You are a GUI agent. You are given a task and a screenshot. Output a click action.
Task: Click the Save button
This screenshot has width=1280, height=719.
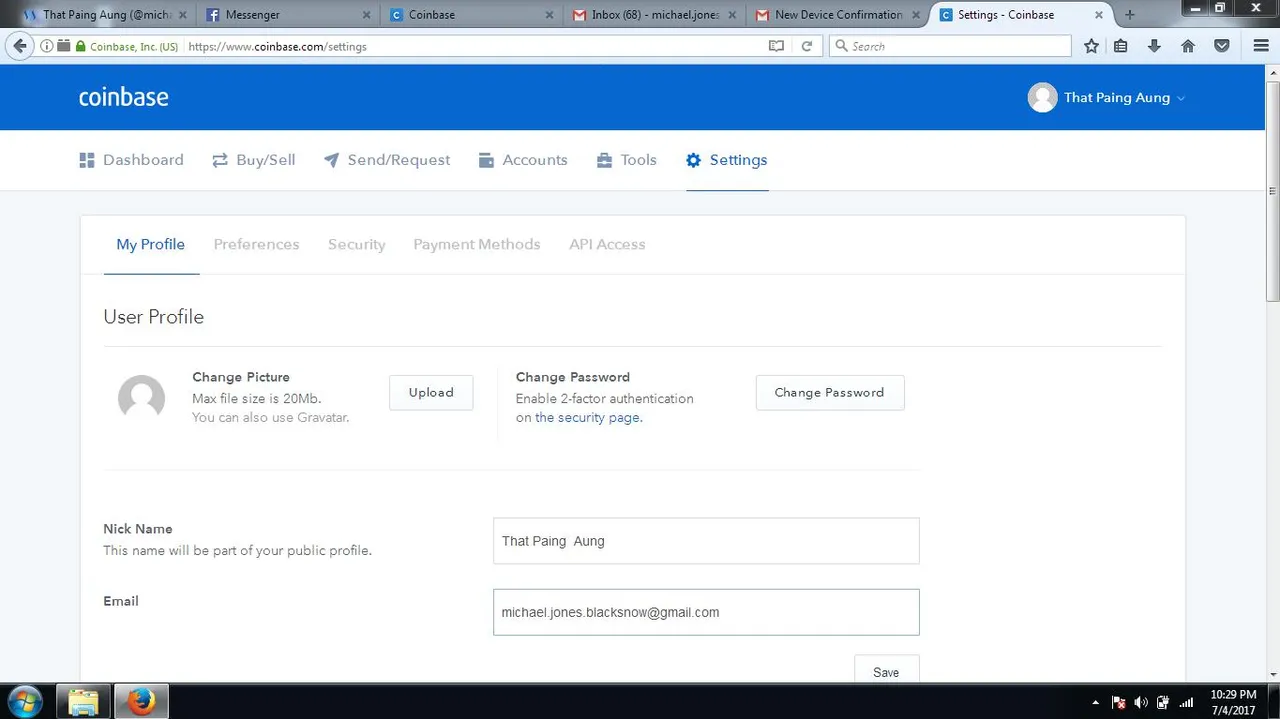[886, 670]
